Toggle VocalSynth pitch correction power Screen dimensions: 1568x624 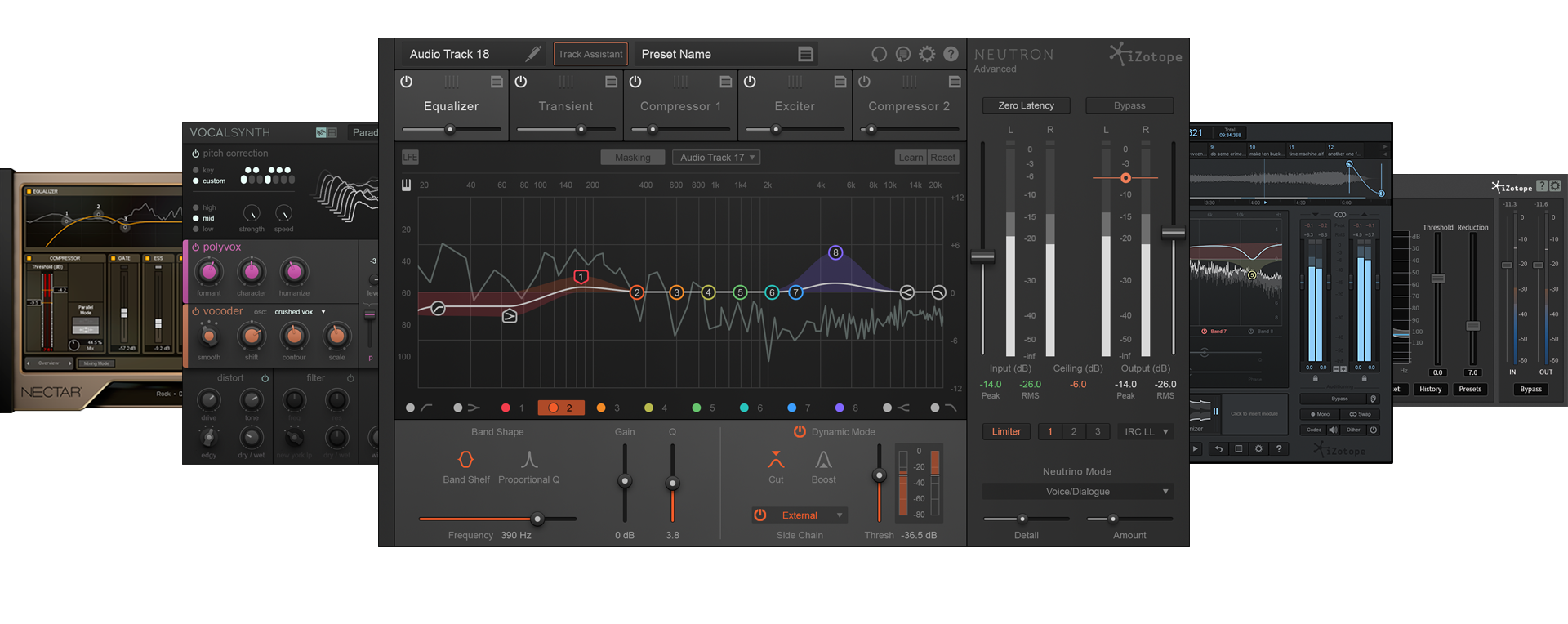pyautogui.click(x=196, y=154)
